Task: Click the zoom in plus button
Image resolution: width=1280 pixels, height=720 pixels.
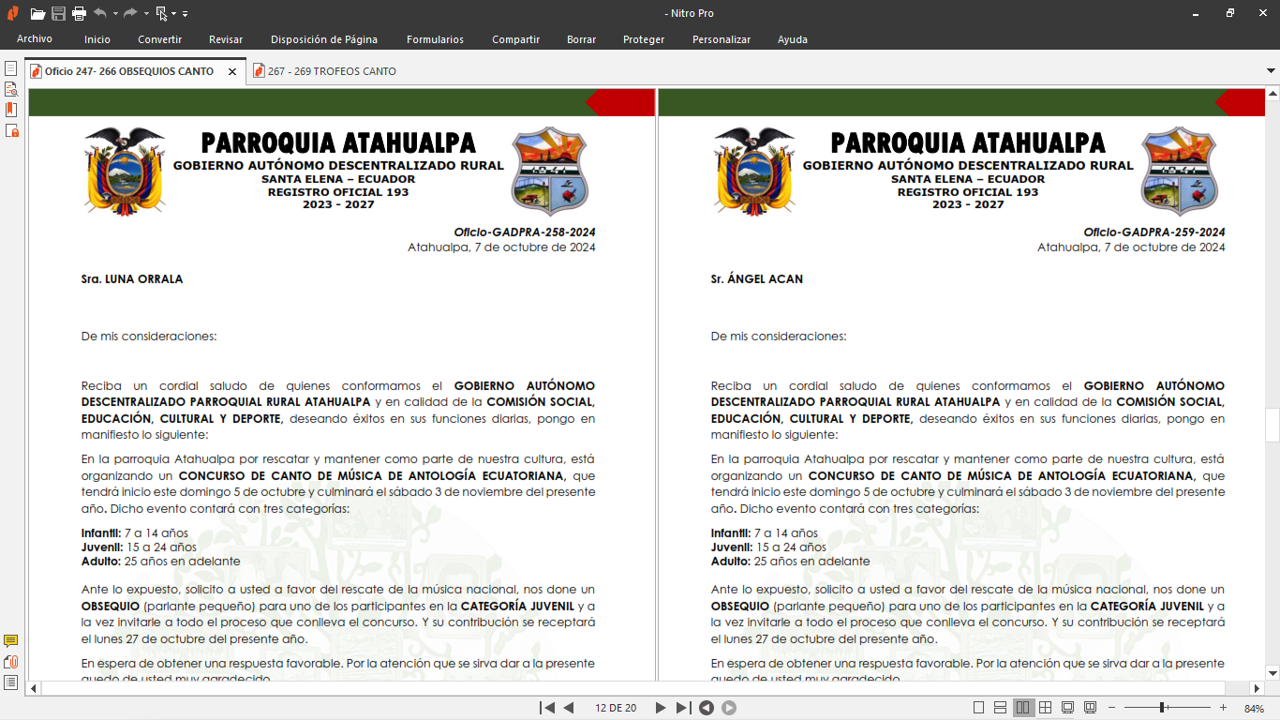Action: [x=1223, y=708]
